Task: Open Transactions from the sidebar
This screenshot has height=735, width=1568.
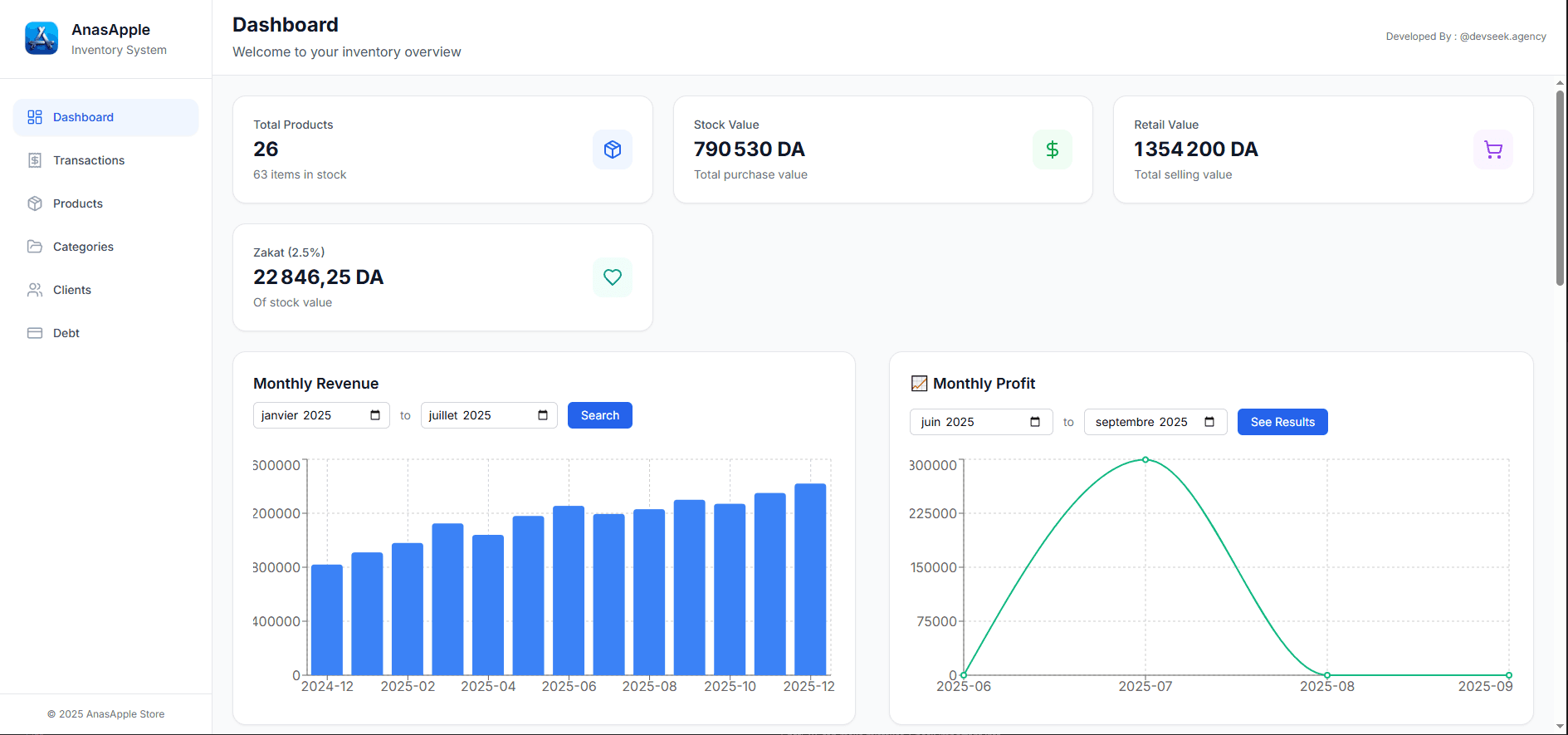Action: tap(89, 160)
